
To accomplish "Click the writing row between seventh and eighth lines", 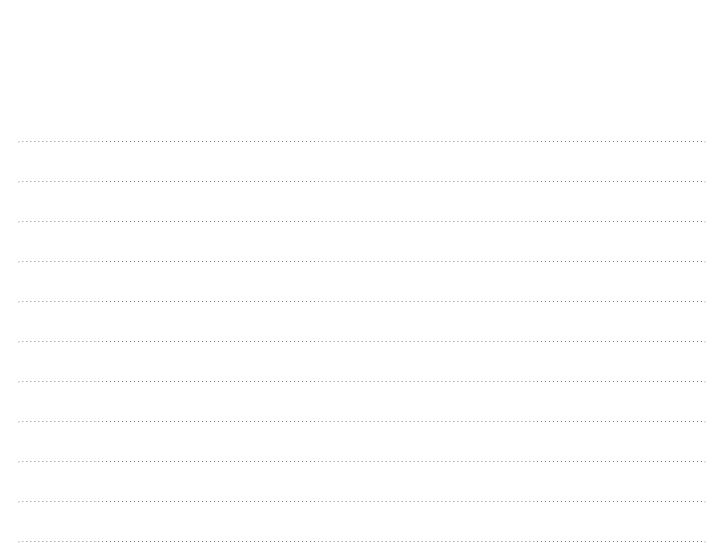I will click(362, 402).
